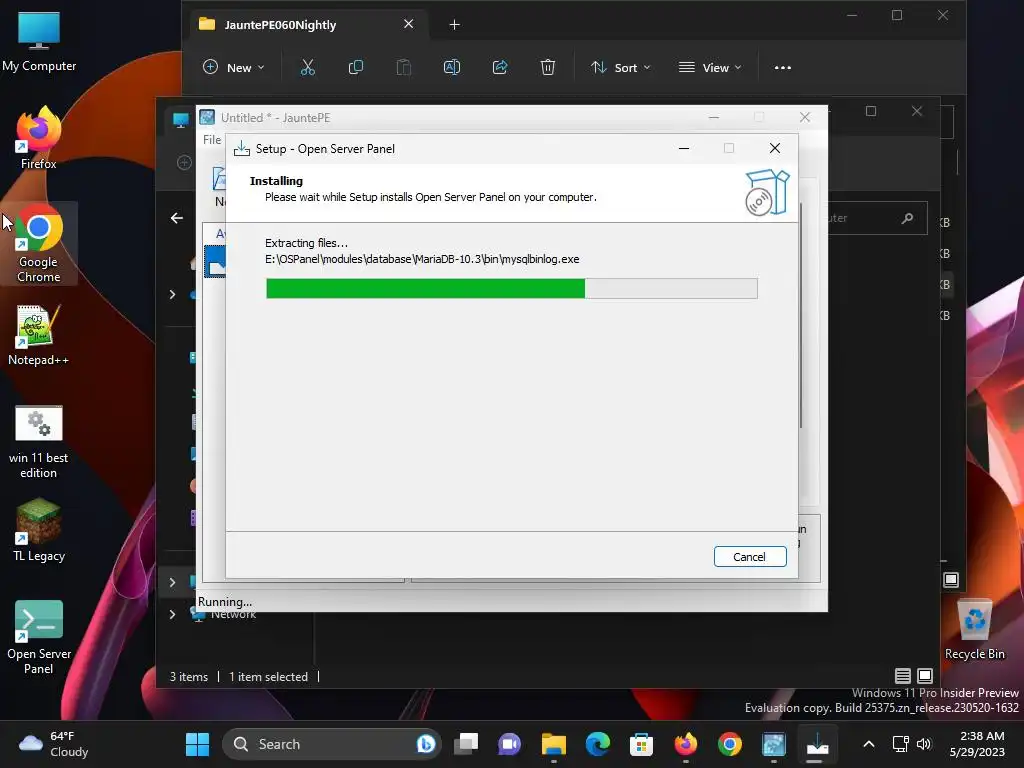This screenshot has height=768, width=1024.
Task: Switch to large thumbnails view icon
Action: pos(925,676)
